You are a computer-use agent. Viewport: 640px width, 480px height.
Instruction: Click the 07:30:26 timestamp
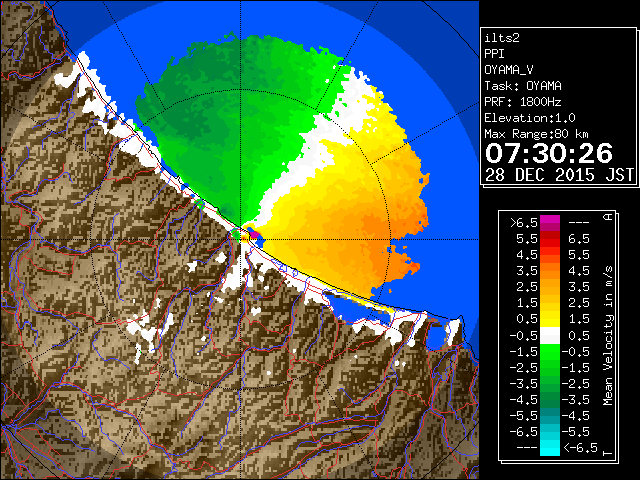coord(549,153)
